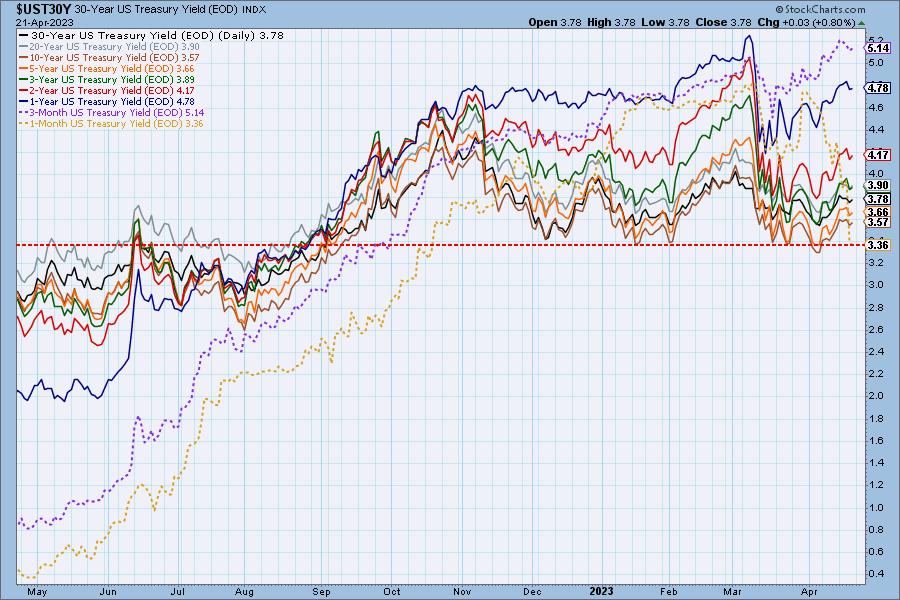Click the 3.57 price label on right axis

(x=878, y=222)
